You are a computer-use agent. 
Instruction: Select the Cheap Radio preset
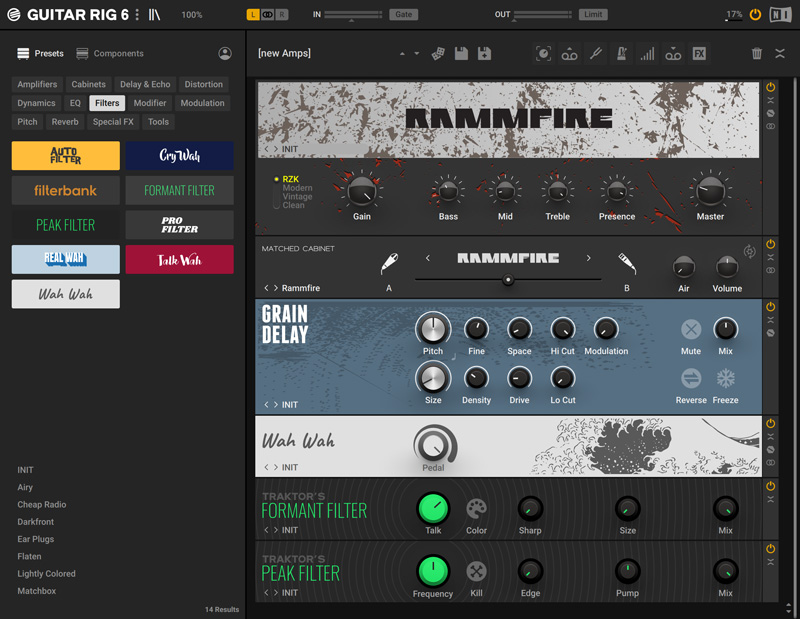pyautogui.click(x=42, y=505)
